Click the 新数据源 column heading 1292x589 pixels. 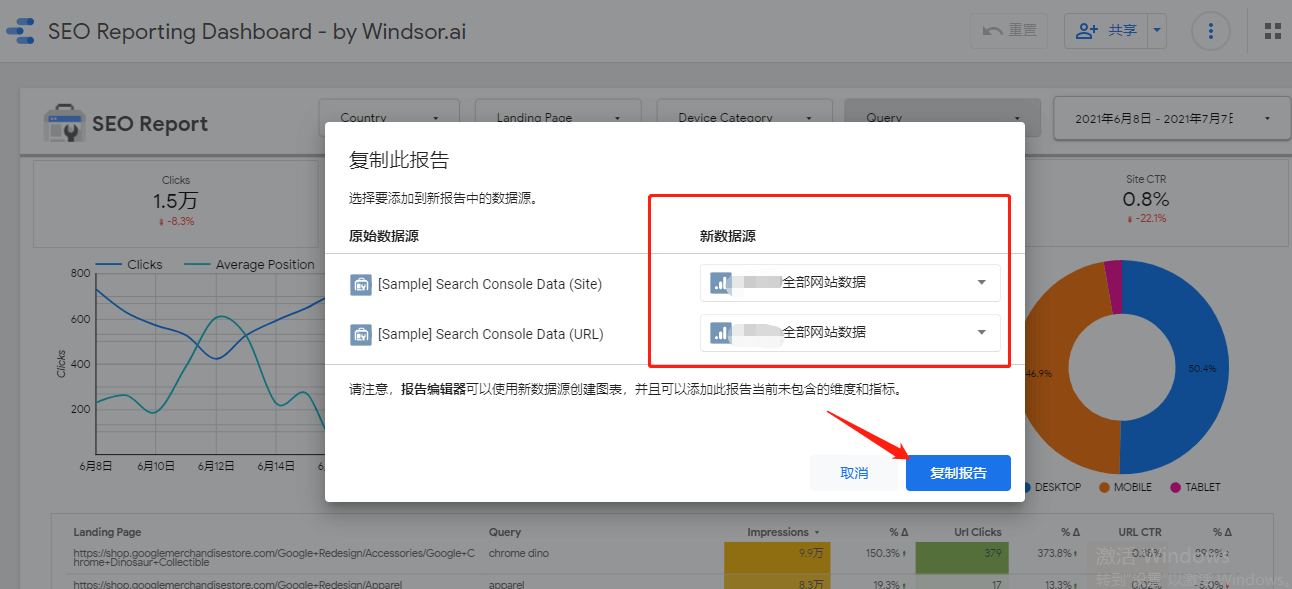pos(727,237)
